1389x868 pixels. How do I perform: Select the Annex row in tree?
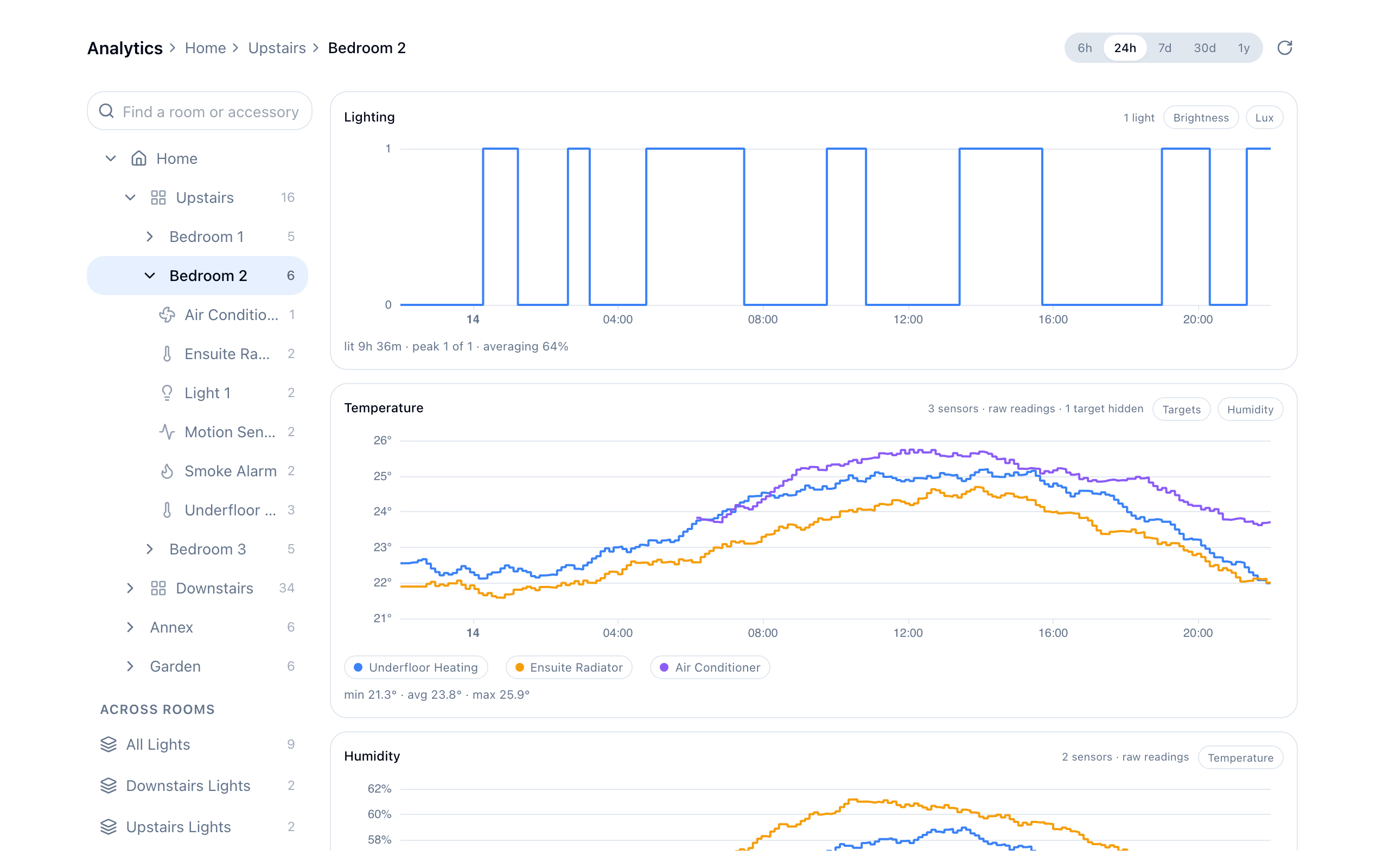[197, 627]
